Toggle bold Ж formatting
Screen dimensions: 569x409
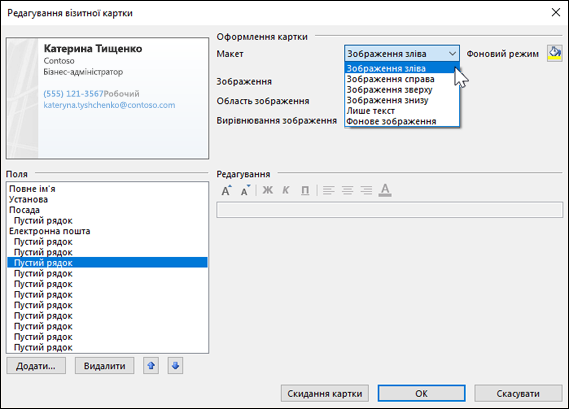(x=267, y=190)
